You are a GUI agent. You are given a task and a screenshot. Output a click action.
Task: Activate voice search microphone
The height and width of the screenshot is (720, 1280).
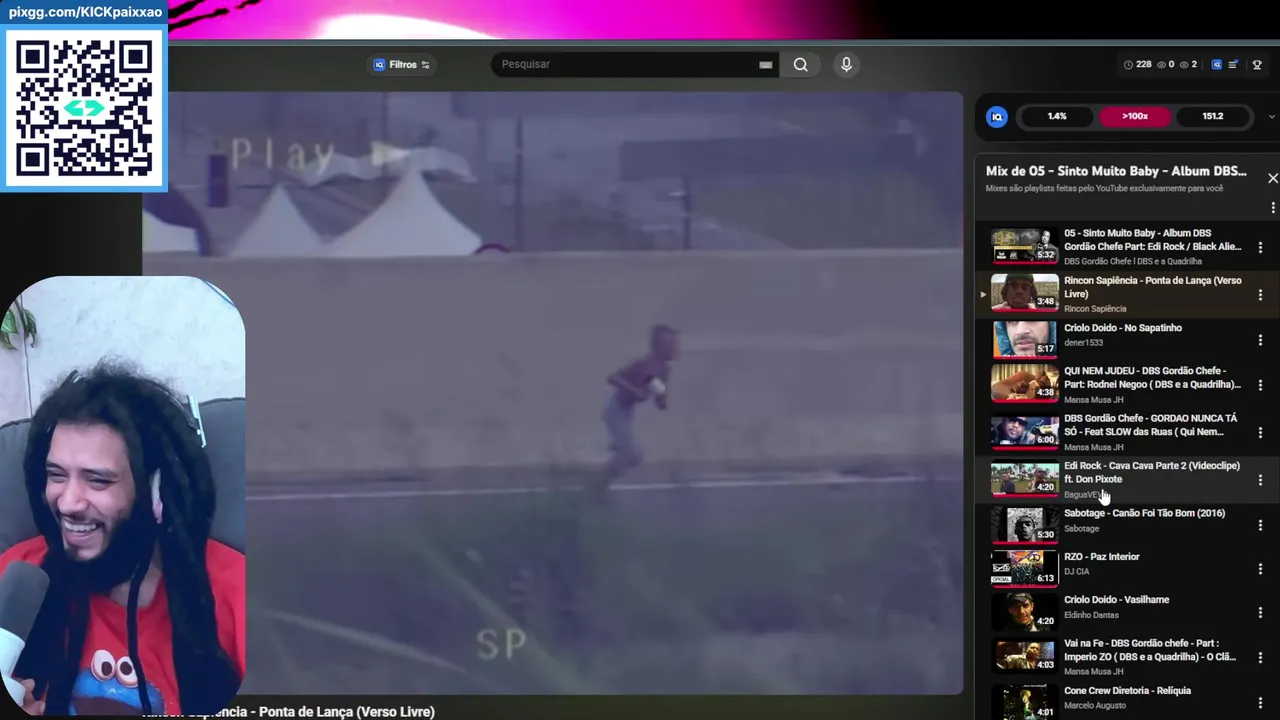click(x=846, y=64)
